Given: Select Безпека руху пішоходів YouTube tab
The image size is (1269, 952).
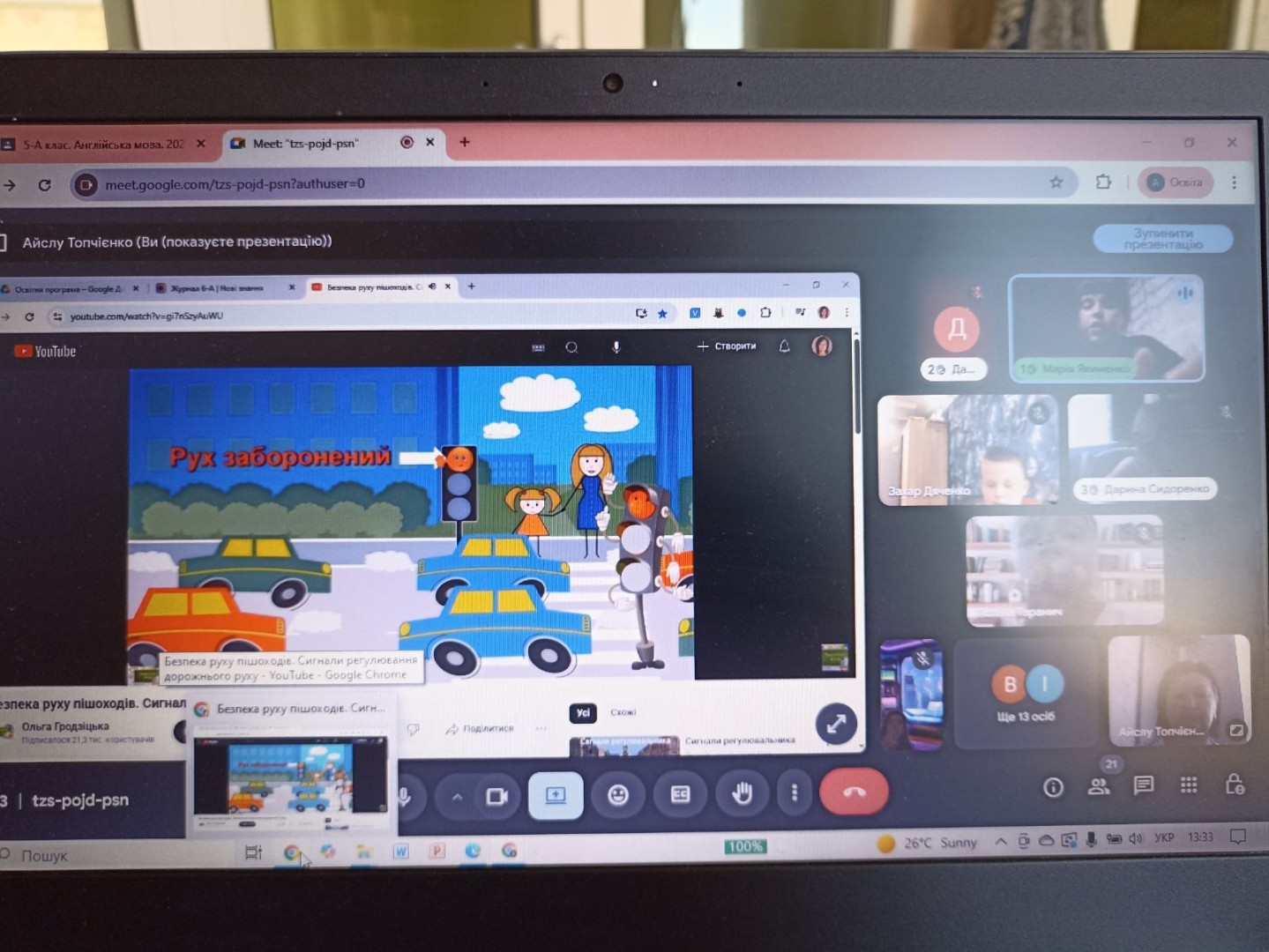Looking at the screenshot, I should coord(381,286).
